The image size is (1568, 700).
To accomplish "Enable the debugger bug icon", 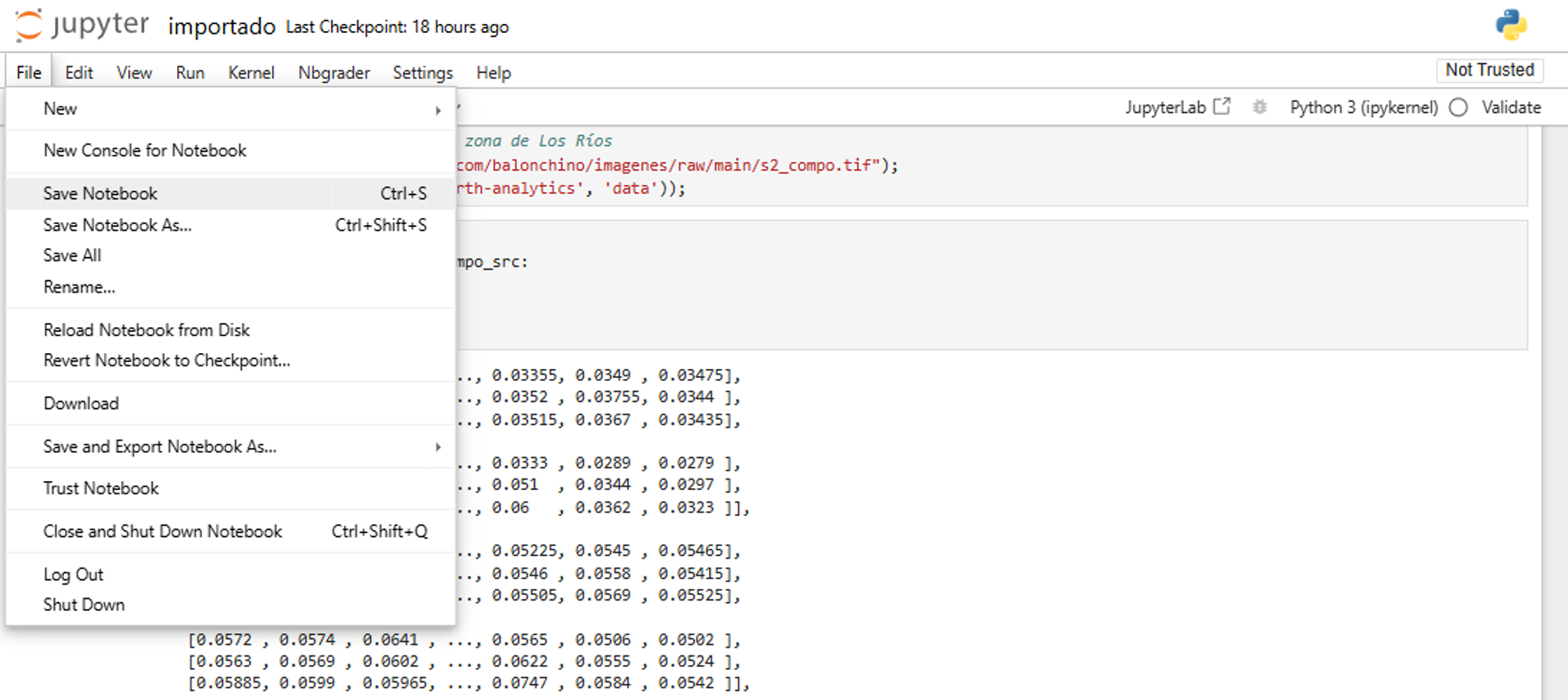I will pos(1259,107).
